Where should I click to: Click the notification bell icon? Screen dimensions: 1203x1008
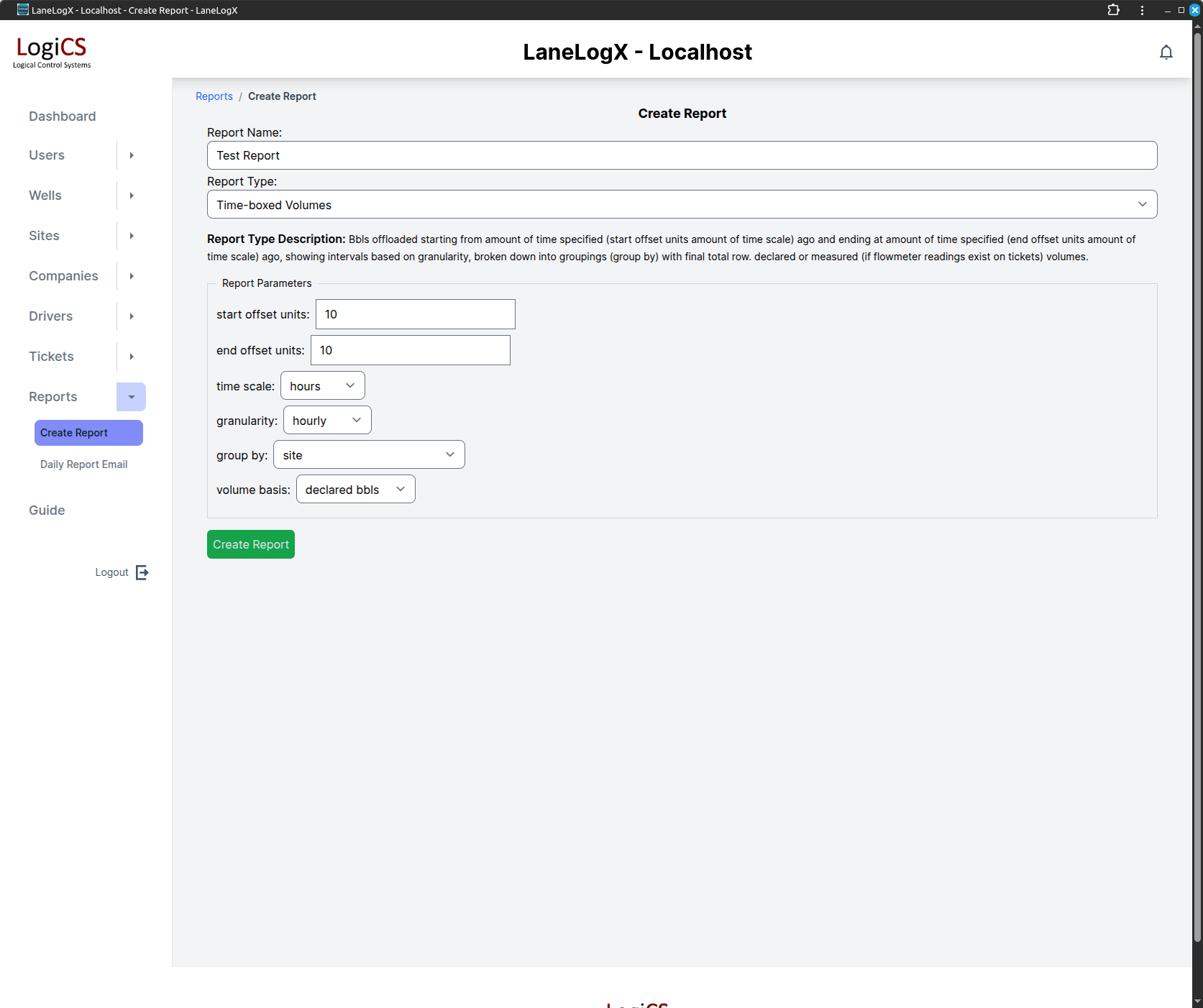tap(1166, 52)
